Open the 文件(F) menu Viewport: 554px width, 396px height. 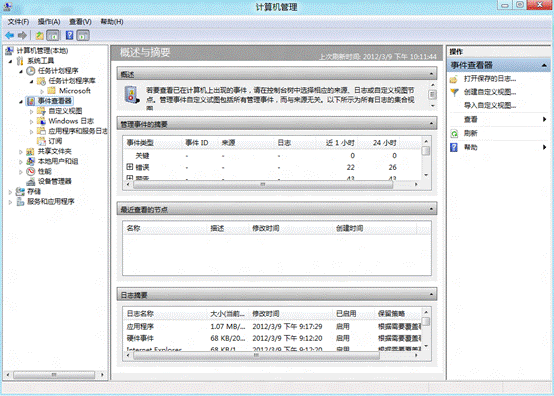click(x=18, y=22)
